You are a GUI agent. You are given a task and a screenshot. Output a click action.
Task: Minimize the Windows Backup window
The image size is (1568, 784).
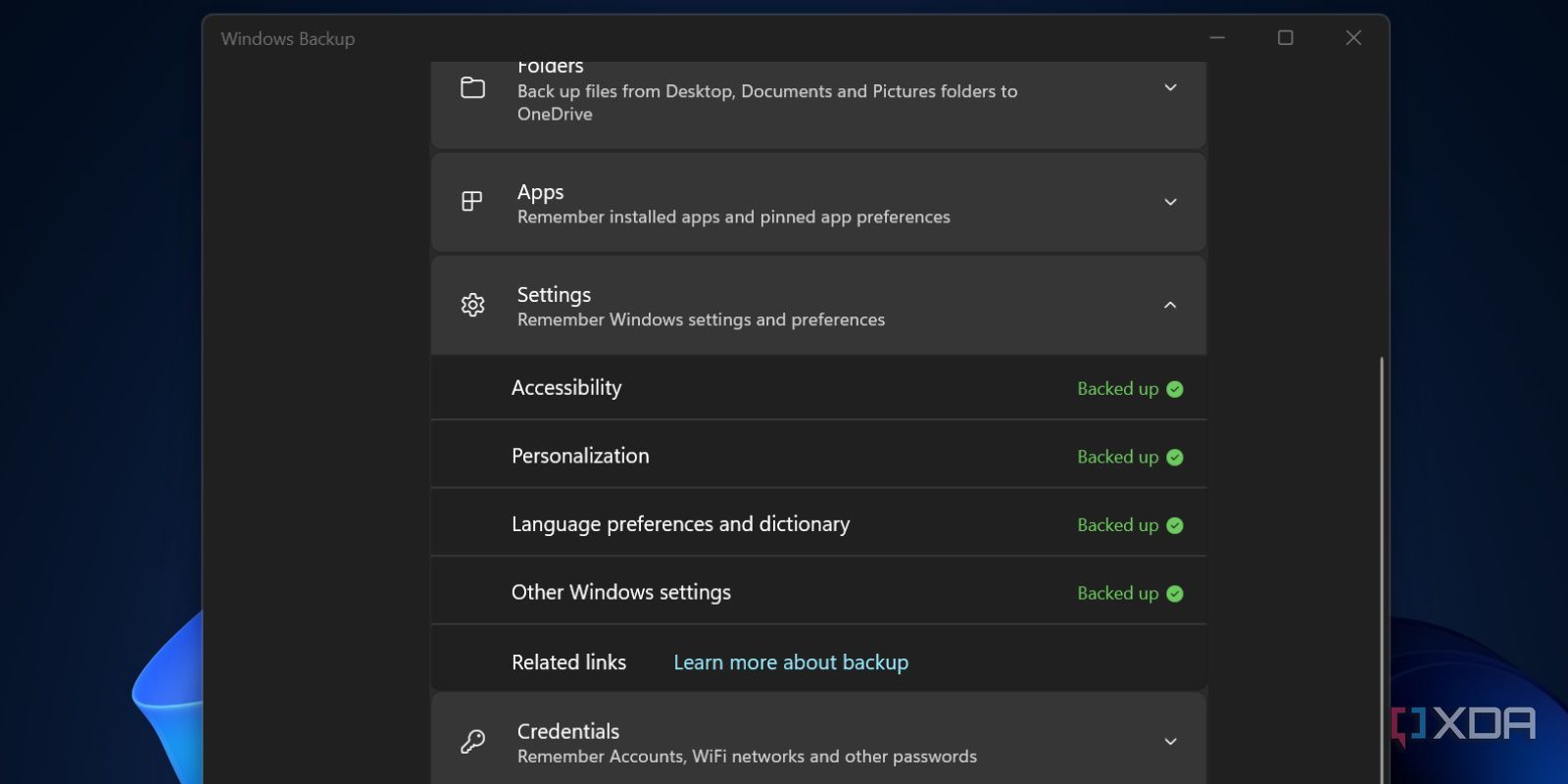[x=1217, y=37]
